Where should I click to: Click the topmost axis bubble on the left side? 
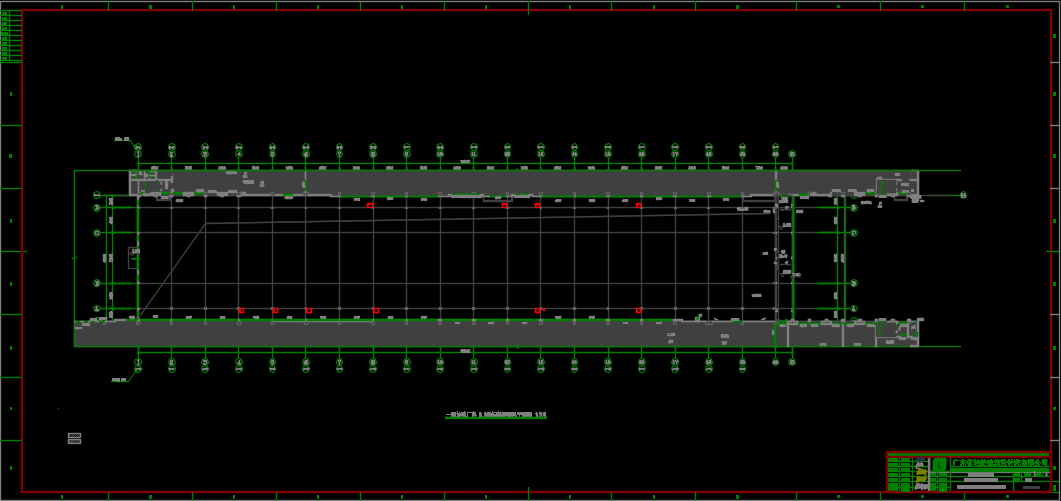[x=97, y=195]
